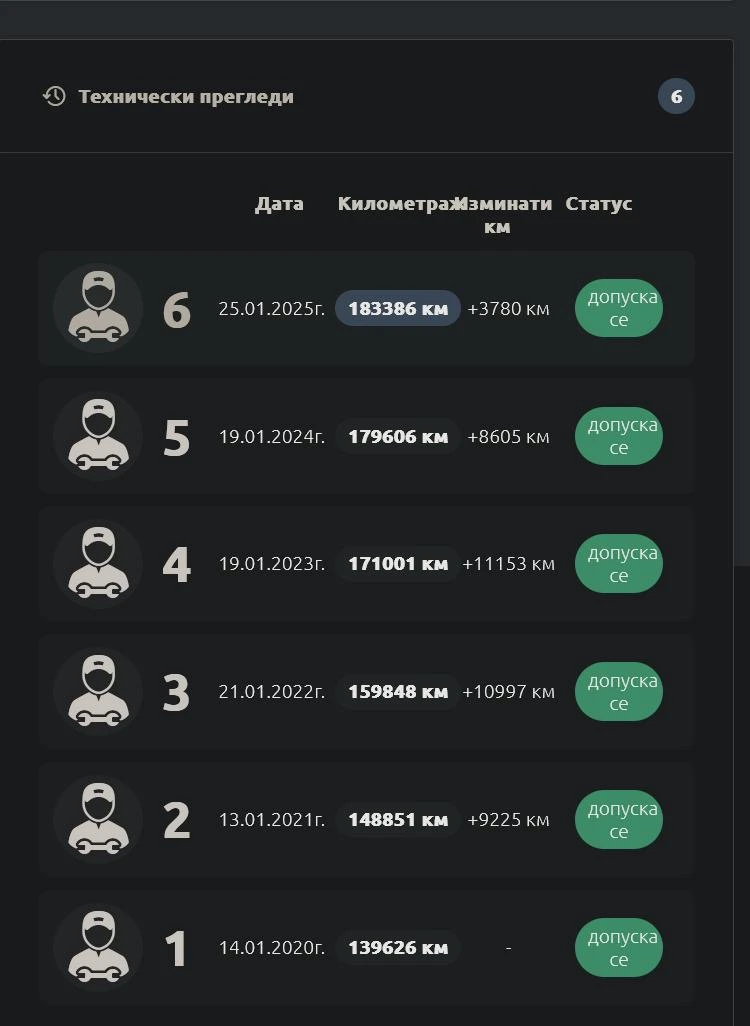Click the mechanic icon for inspection 2
Image resolution: width=750 pixels, height=1026 pixels.
coord(98,820)
